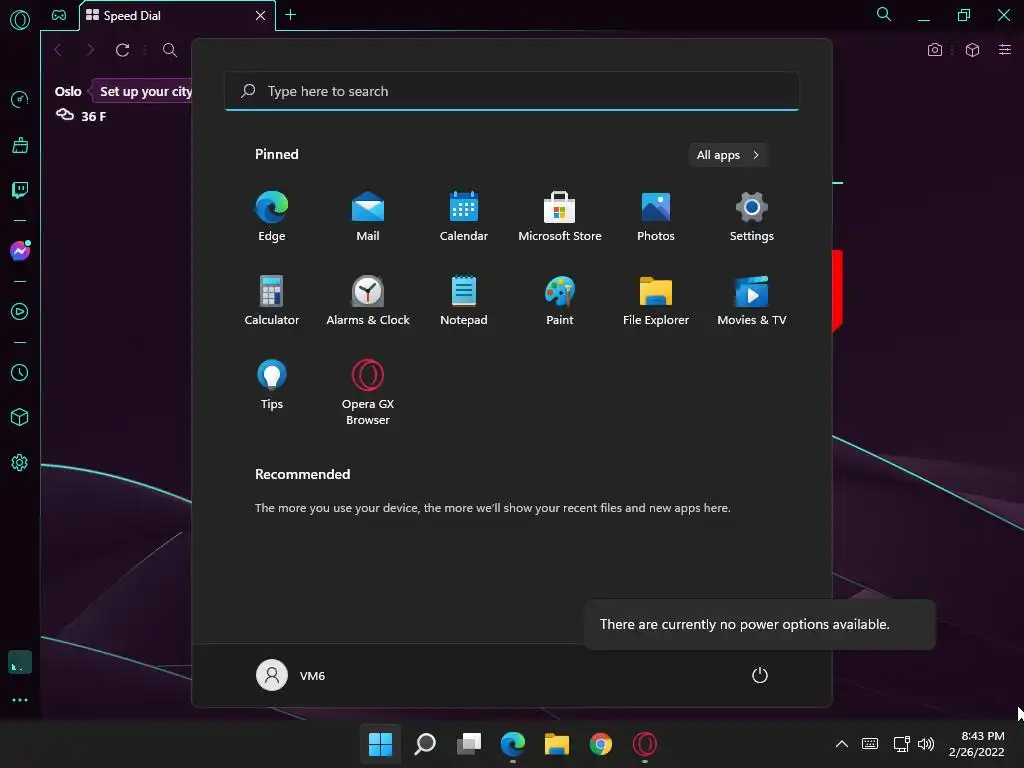Open Twitch in the sidebar
The image size is (1024, 768).
[x=20, y=190]
